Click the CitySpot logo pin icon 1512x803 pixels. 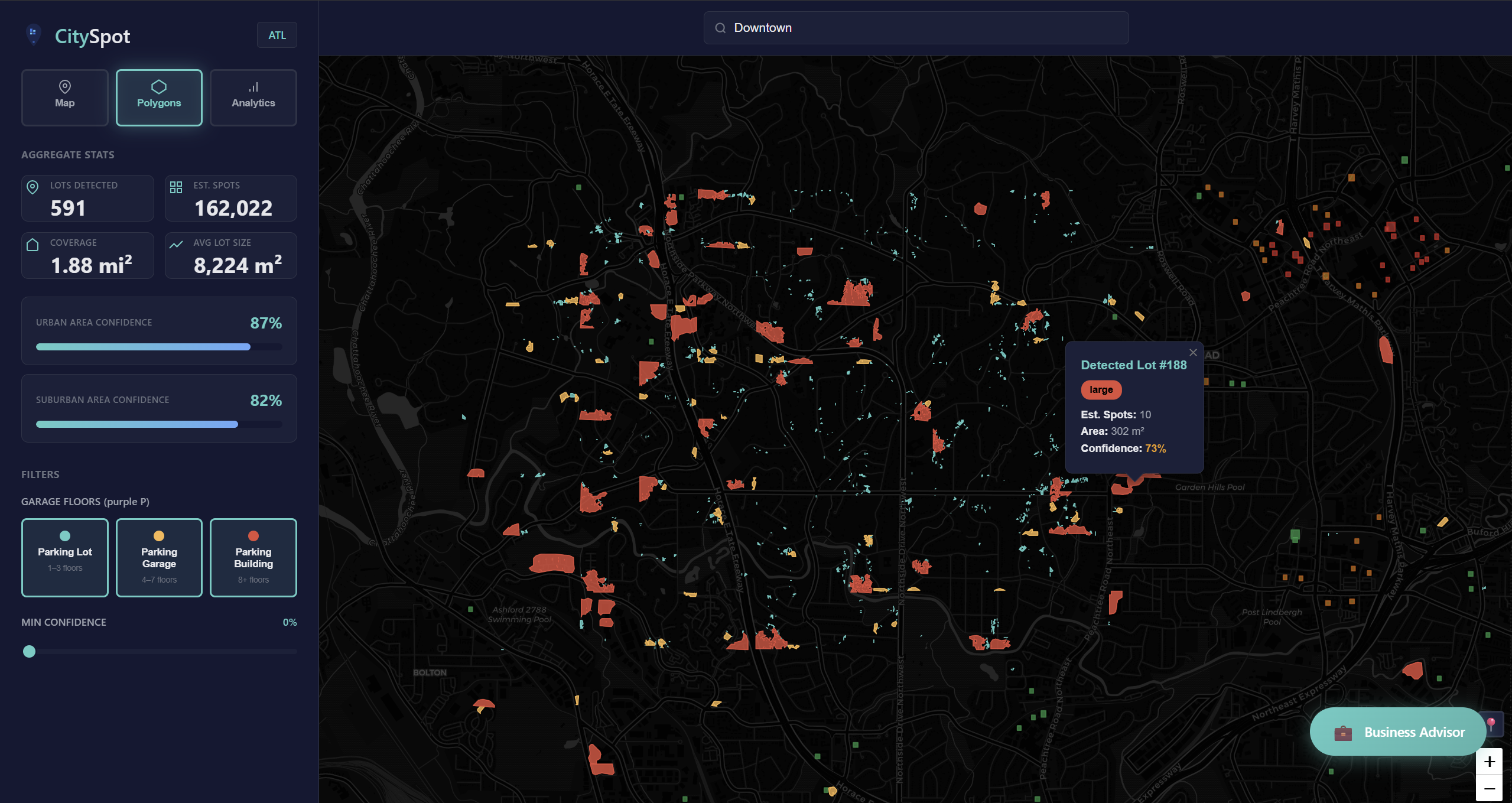pyautogui.click(x=33, y=34)
